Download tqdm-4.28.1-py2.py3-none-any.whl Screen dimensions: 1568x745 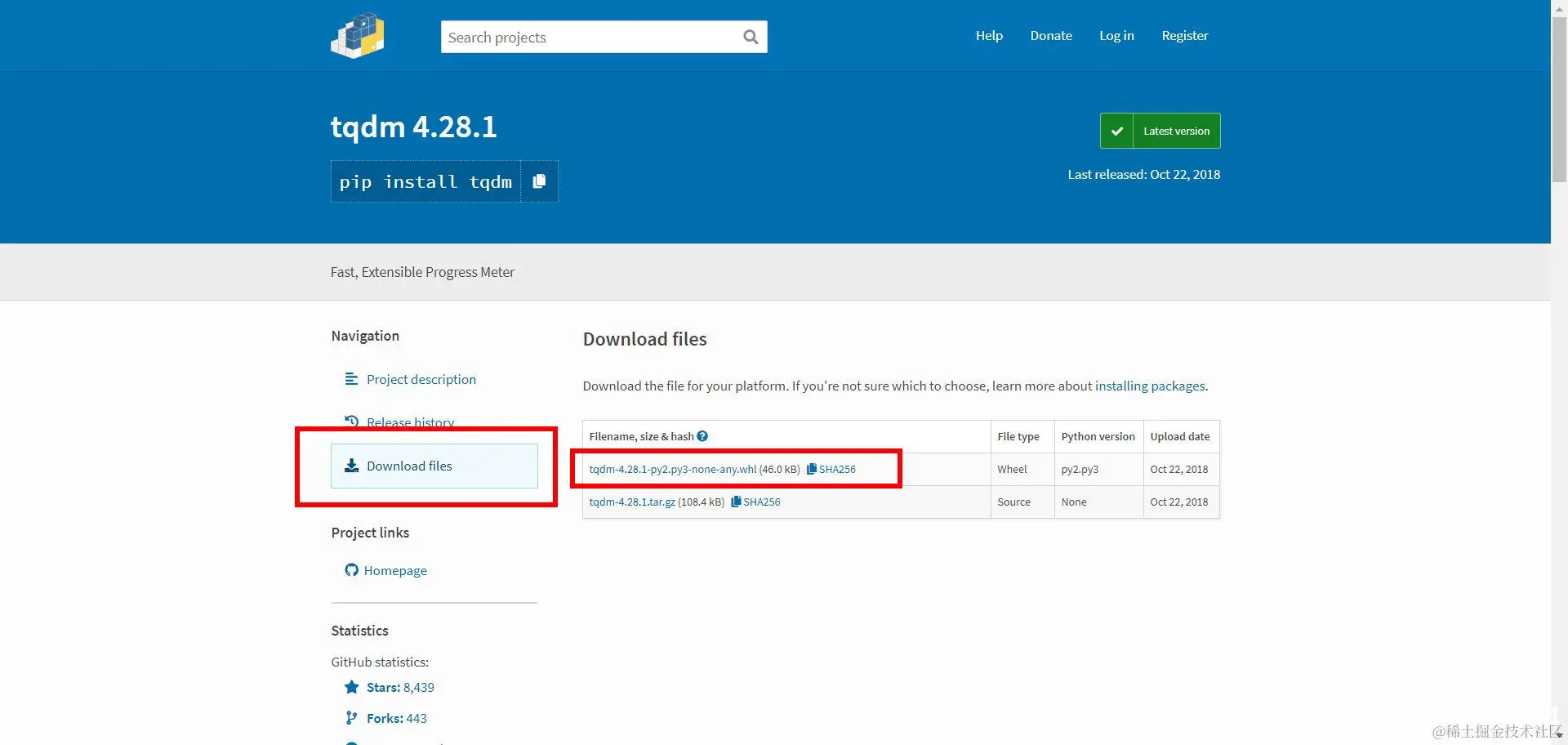coord(673,469)
